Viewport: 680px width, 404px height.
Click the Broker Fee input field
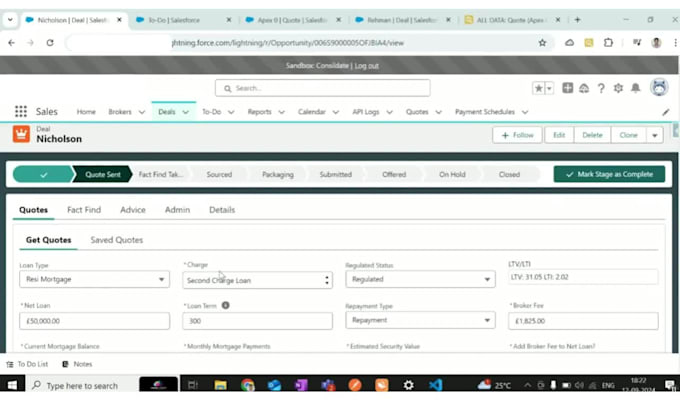click(583, 321)
